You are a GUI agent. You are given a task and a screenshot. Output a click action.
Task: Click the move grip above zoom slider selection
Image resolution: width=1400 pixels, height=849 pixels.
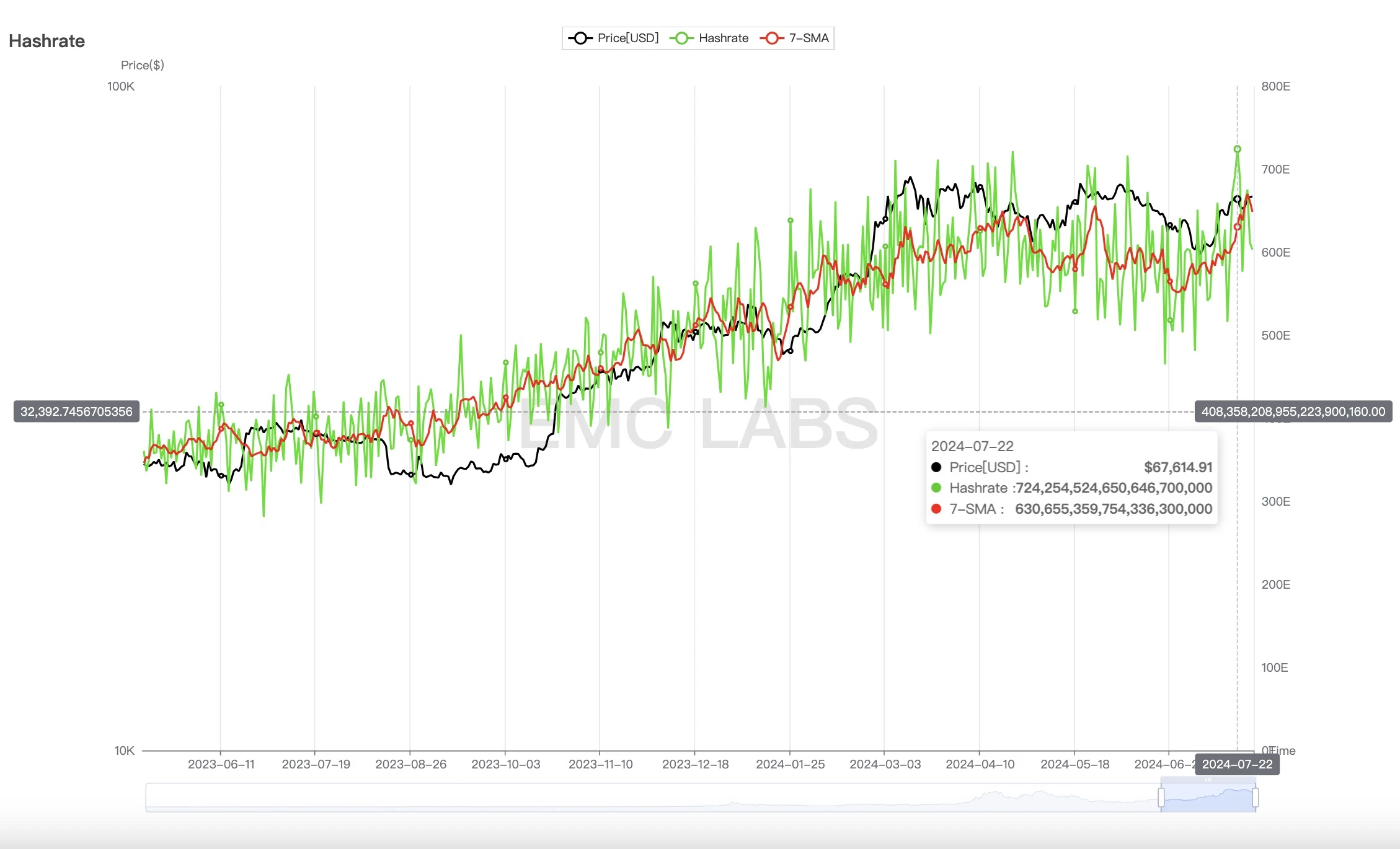pyautogui.click(x=1208, y=780)
